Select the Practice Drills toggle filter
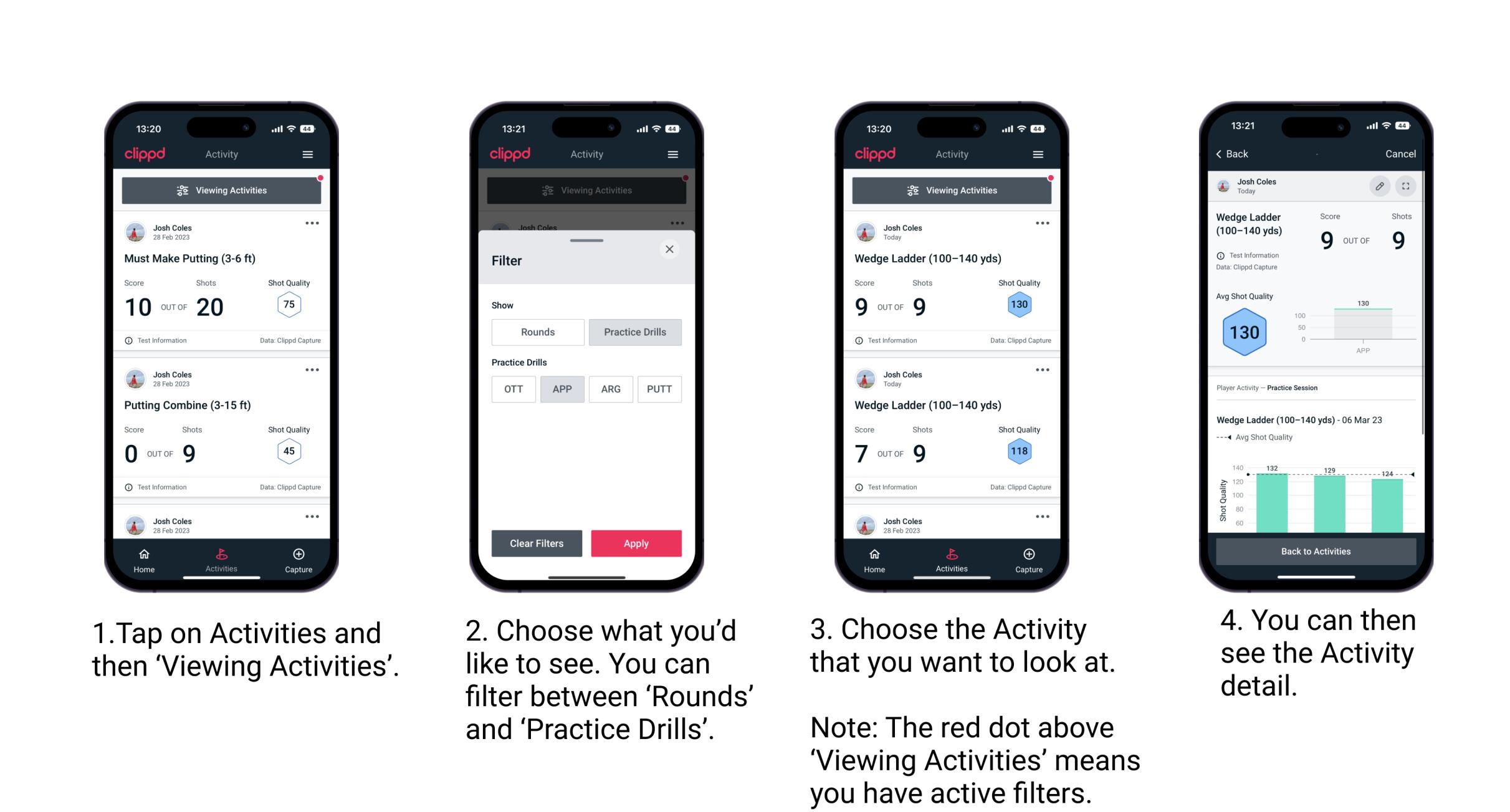The height and width of the screenshot is (812, 1510). click(x=635, y=332)
